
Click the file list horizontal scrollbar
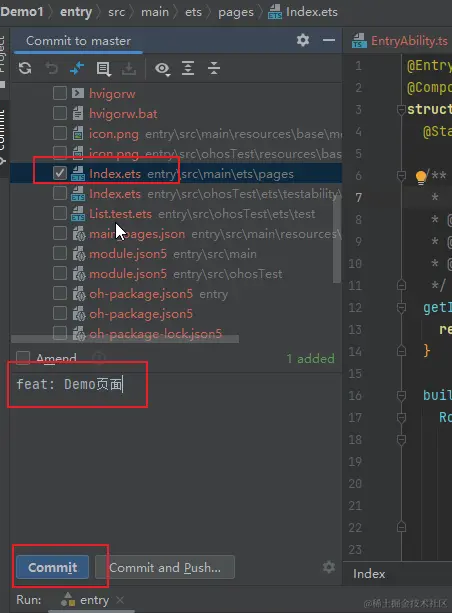tap(125, 339)
